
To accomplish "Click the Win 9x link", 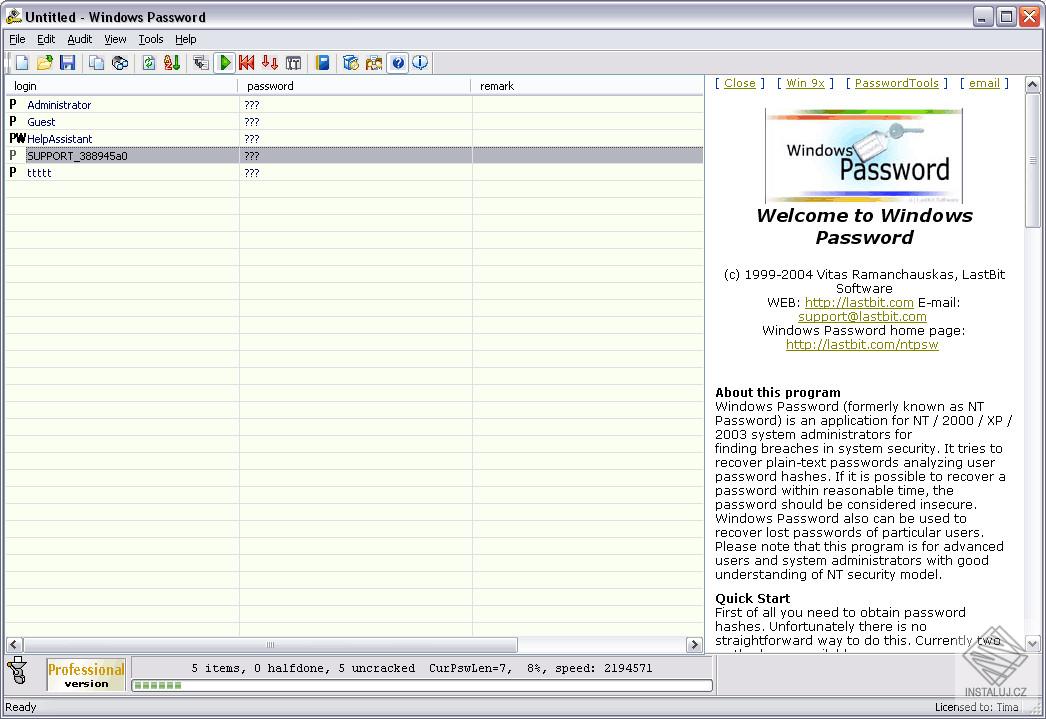I will tap(805, 83).
